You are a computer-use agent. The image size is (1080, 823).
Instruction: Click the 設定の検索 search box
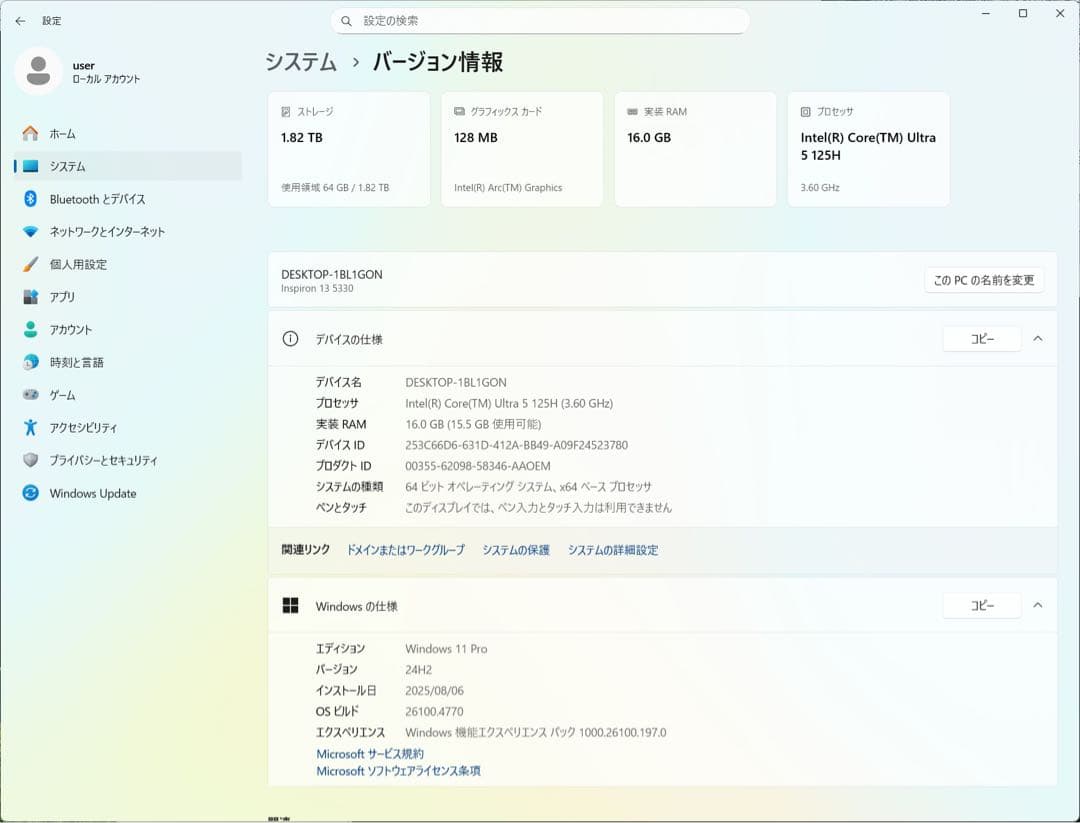pos(540,20)
